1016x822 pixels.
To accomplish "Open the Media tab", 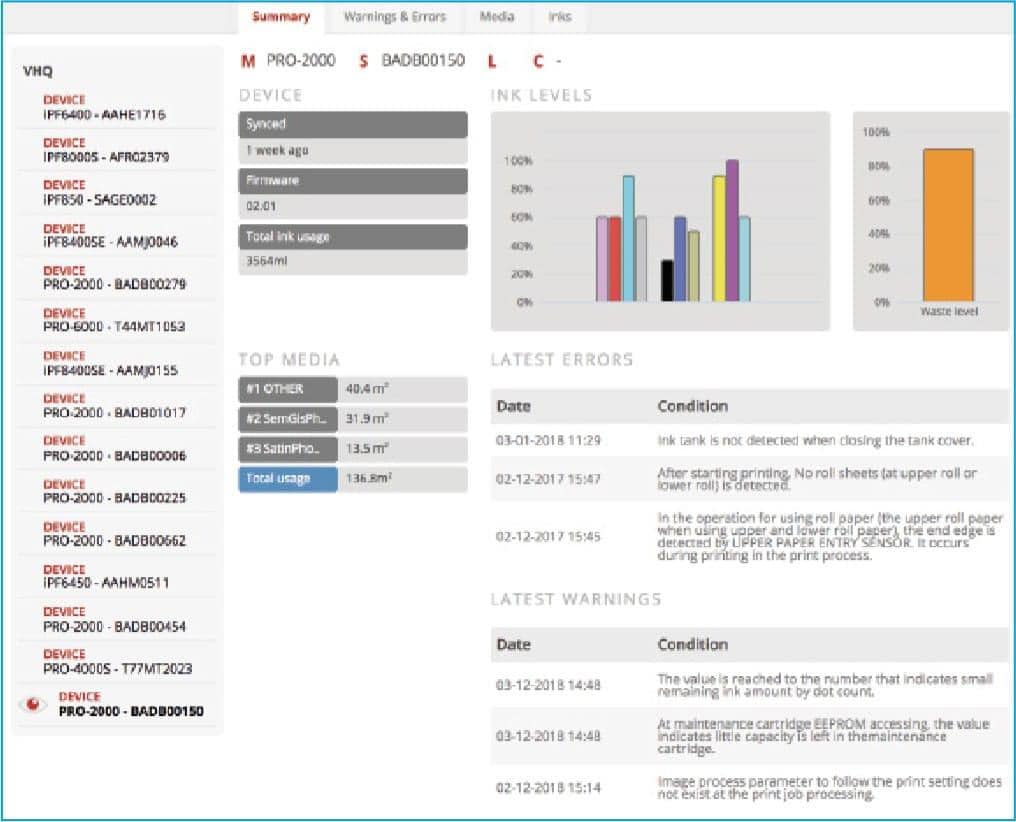I will [x=497, y=17].
